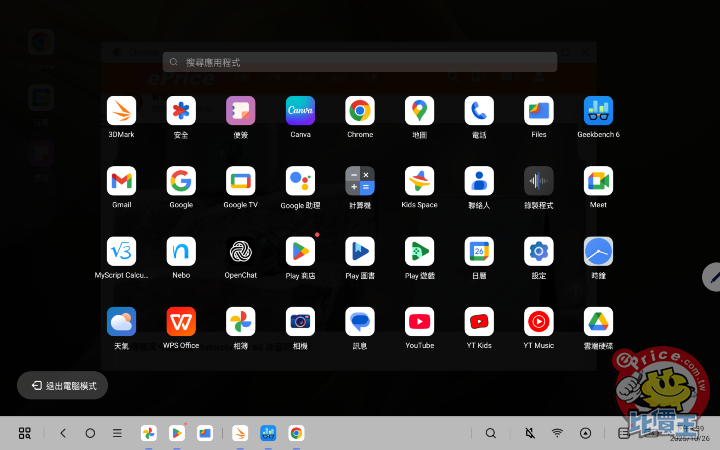Viewport: 720px width, 450px height.
Task: Open the Messages app
Action: [360, 321]
